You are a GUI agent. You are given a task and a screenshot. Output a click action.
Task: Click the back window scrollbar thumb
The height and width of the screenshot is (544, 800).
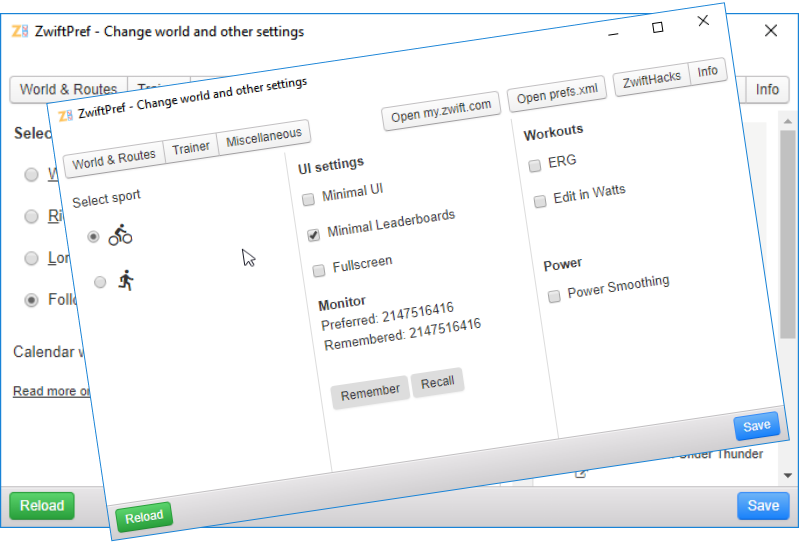(x=788, y=235)
